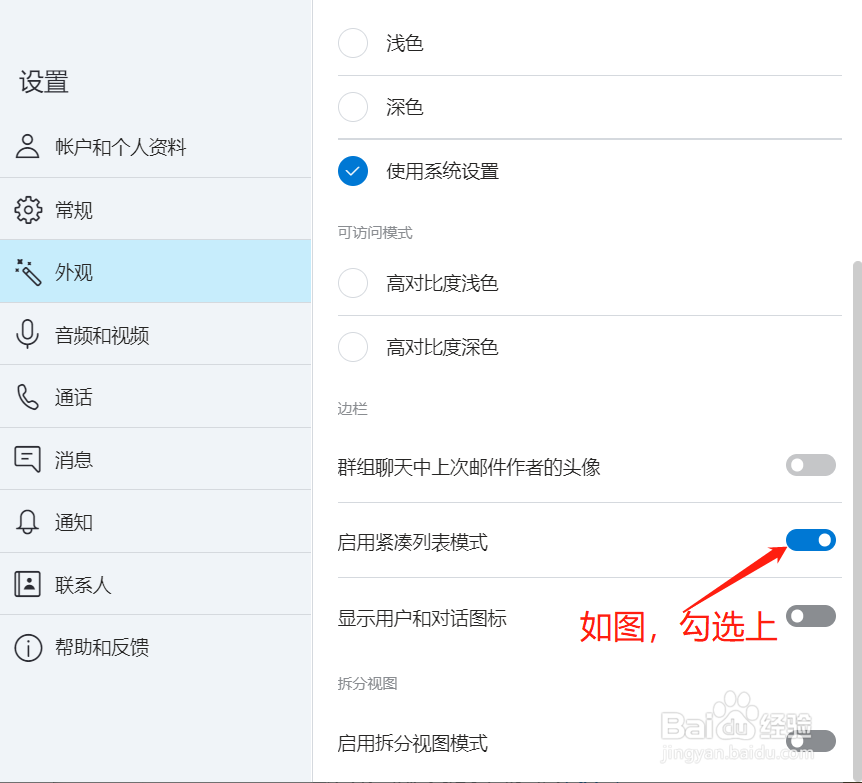The height and width of the screenshot is (783, 862).
Task: Click the 启用紧凑列表模式 label text
Action: [412, 542]
